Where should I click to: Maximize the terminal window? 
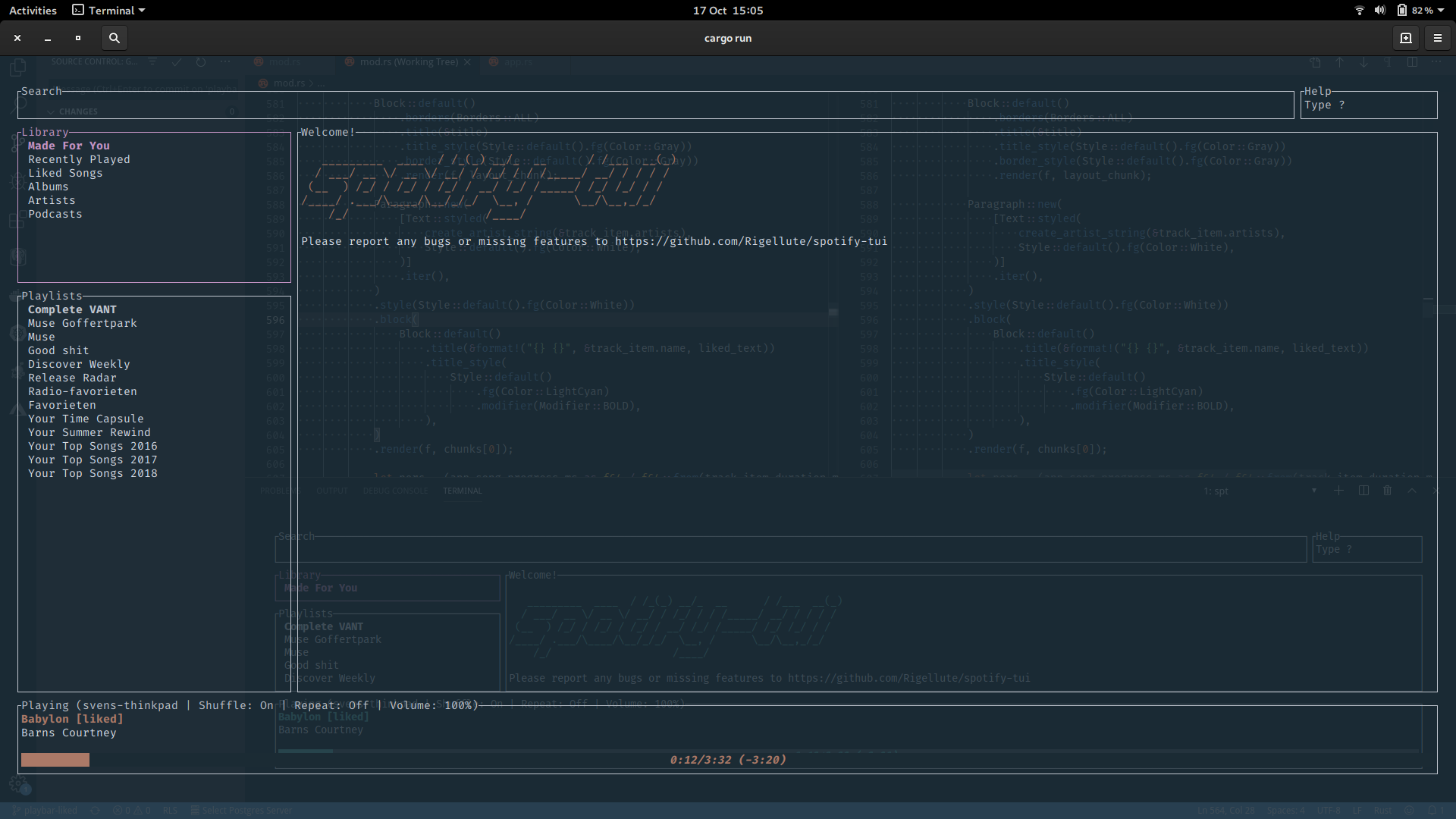78,38
